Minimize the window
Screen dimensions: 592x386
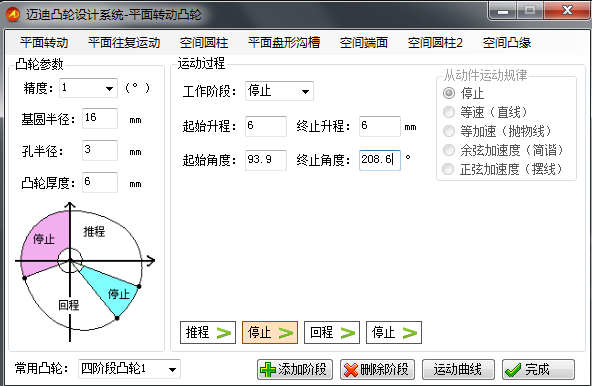(x=503, y=11)
